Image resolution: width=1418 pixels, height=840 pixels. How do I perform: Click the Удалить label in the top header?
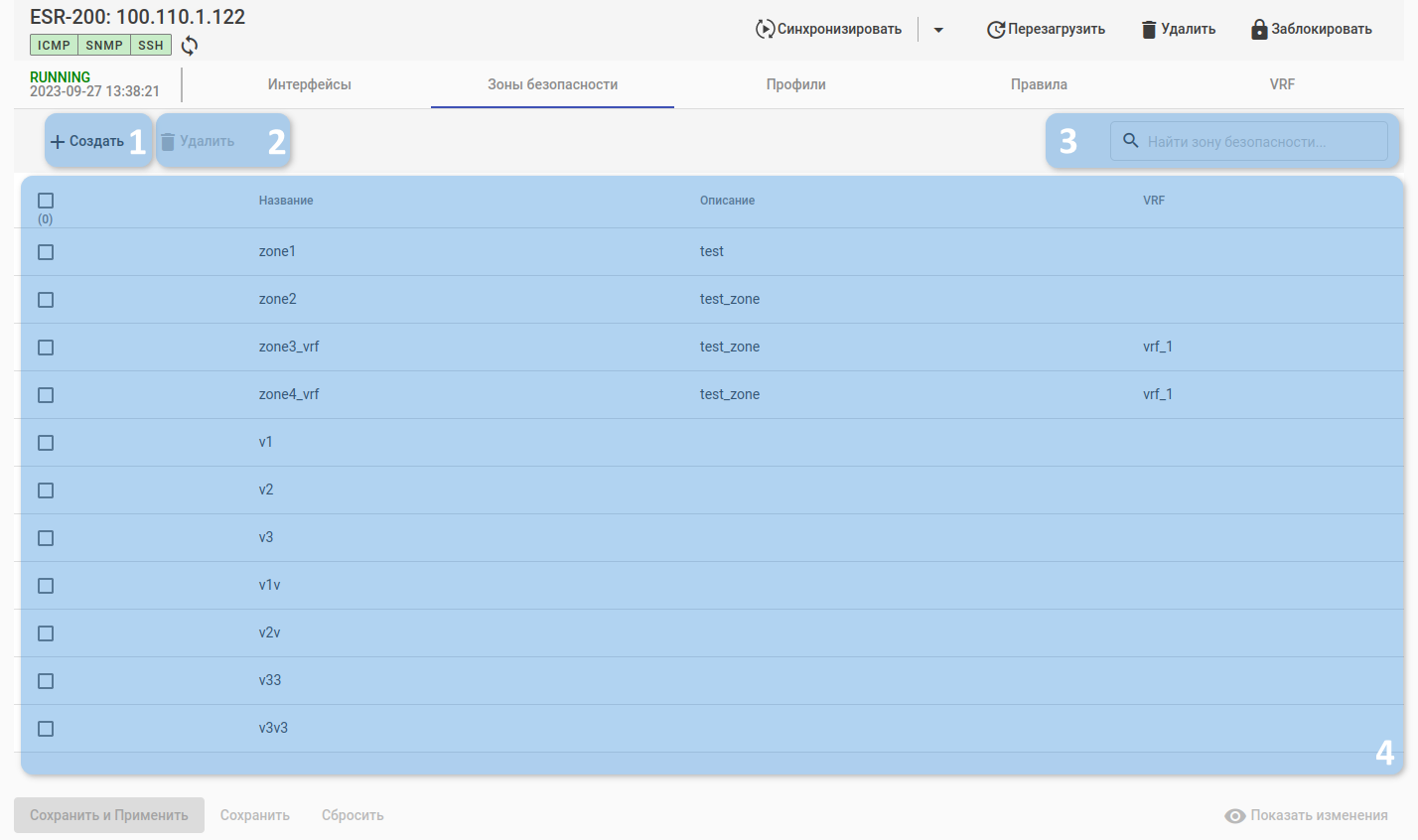coord(1189,30)
